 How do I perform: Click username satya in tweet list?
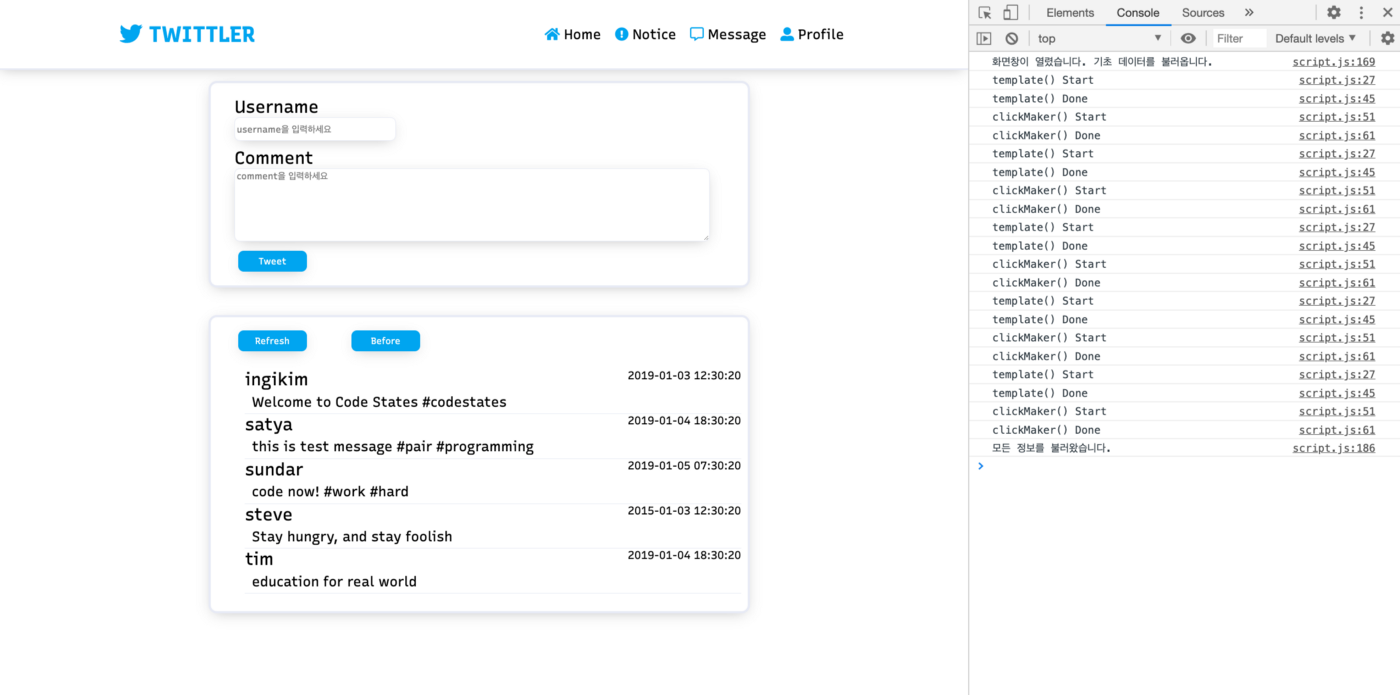[x=269, y=425]
